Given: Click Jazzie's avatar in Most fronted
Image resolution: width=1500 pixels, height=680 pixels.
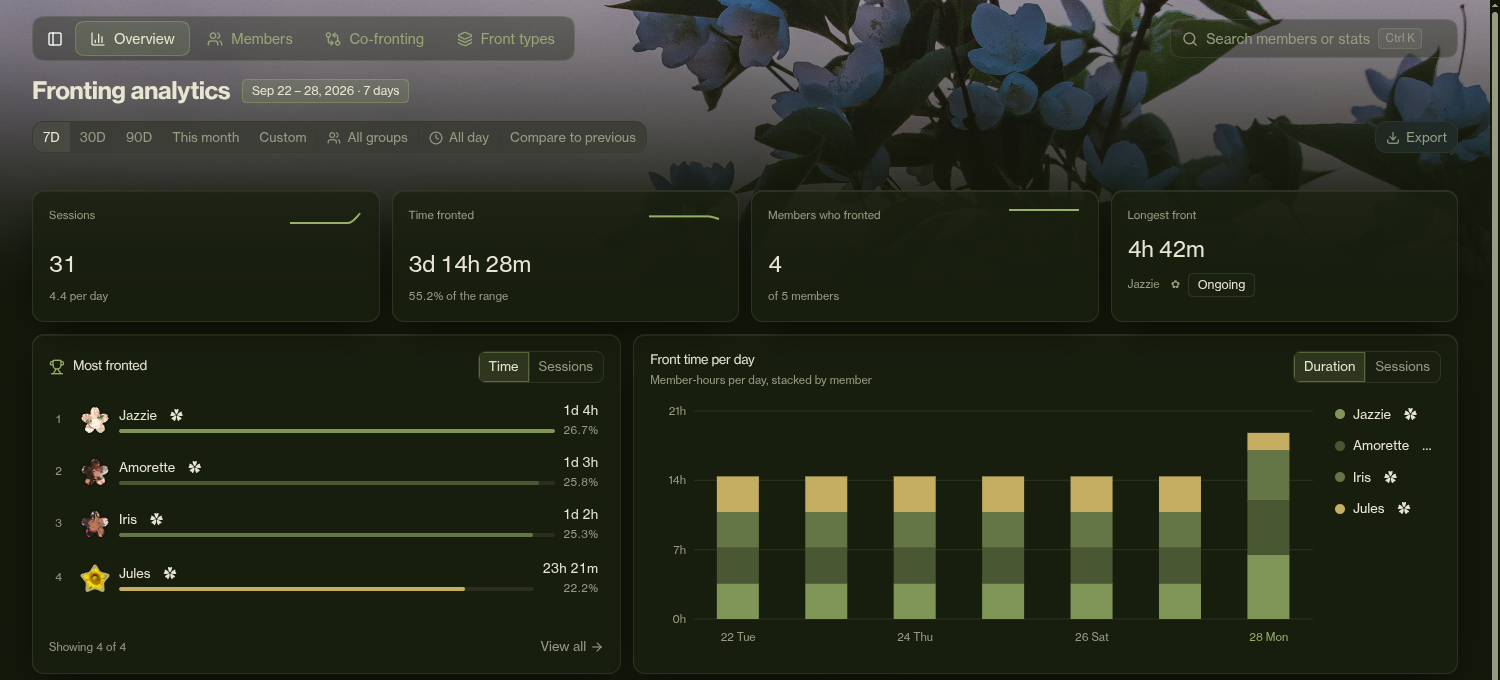Looking at the screenshot, I should pos(95,420).
